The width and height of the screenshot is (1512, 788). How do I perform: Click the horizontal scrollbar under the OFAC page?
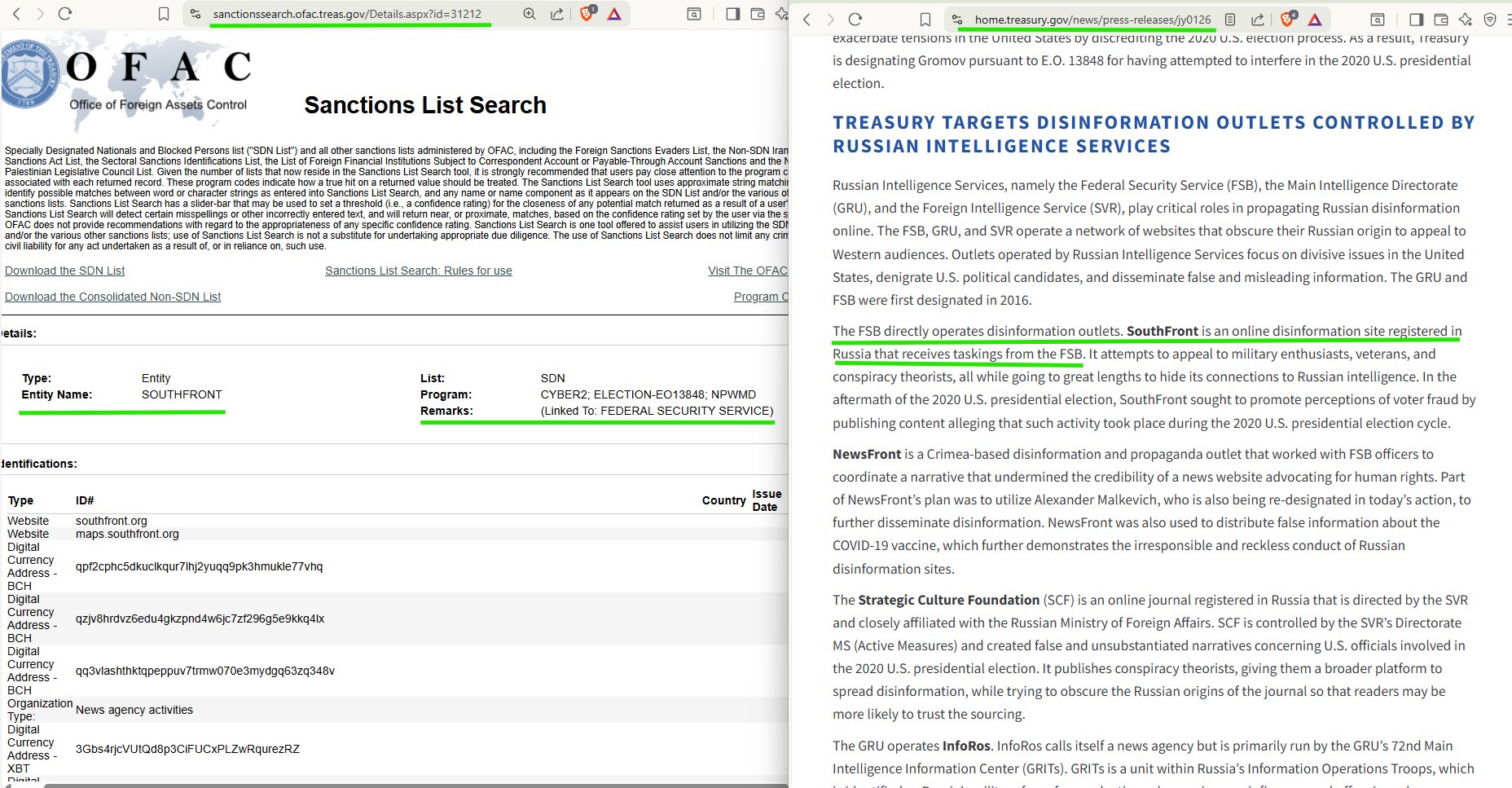pos(407,785)
